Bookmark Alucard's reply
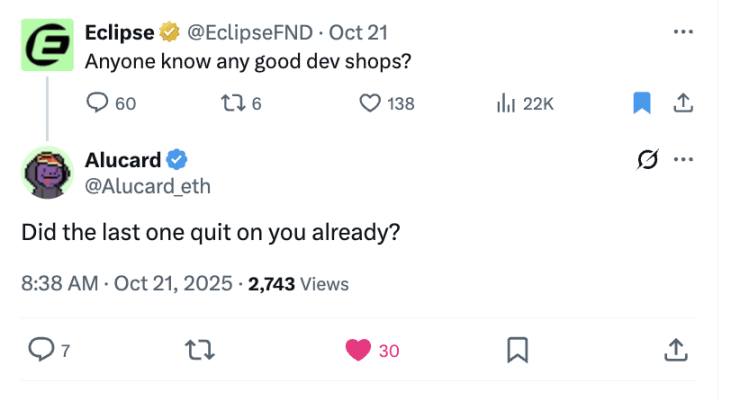 click(517, 350)
